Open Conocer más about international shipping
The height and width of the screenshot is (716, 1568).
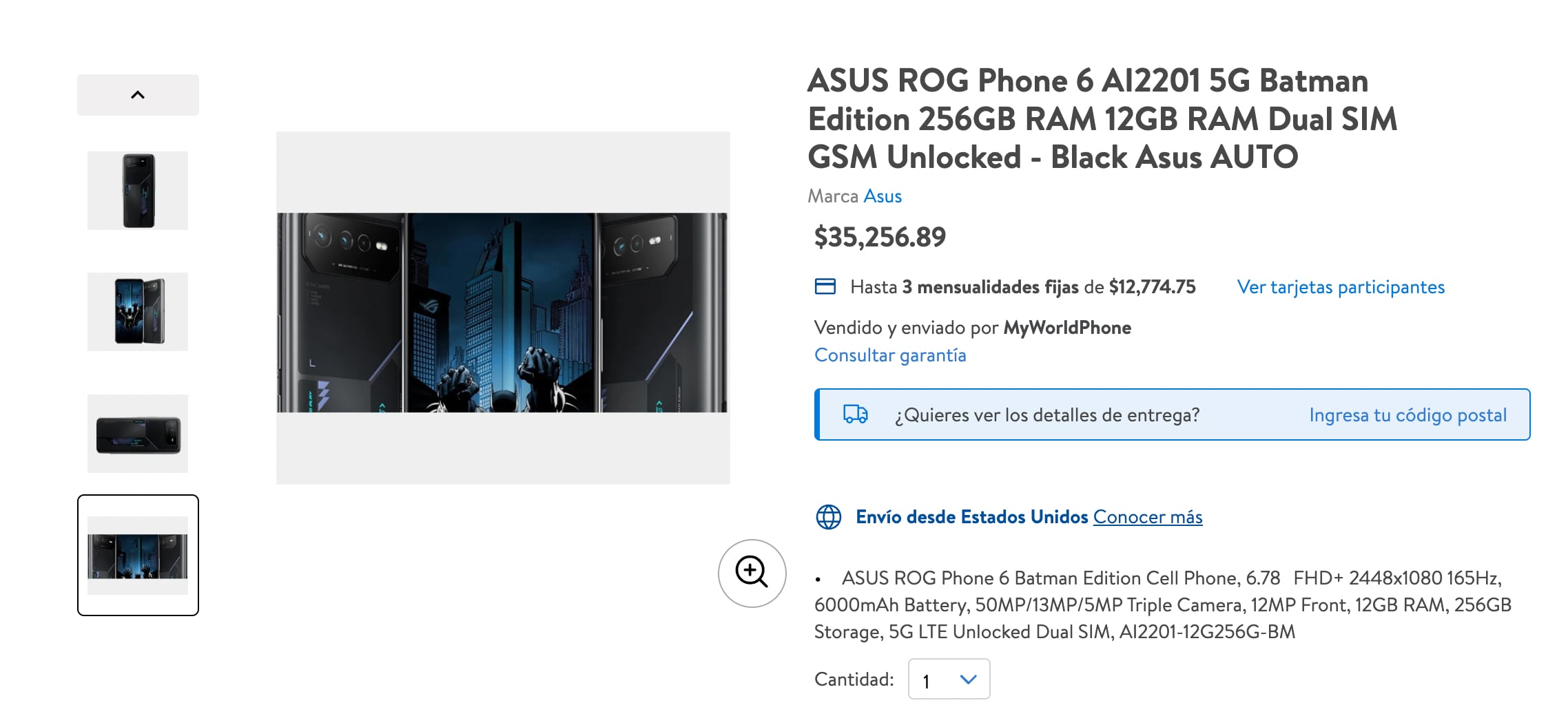click(1147, 516)
